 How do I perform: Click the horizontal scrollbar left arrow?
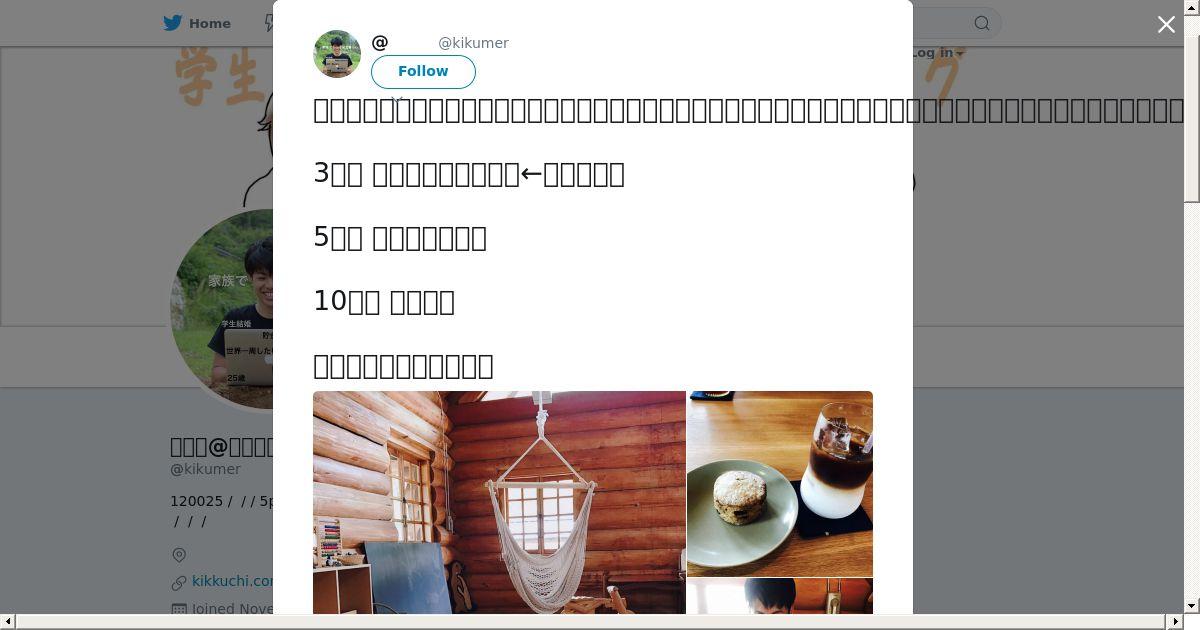point(7,622)
